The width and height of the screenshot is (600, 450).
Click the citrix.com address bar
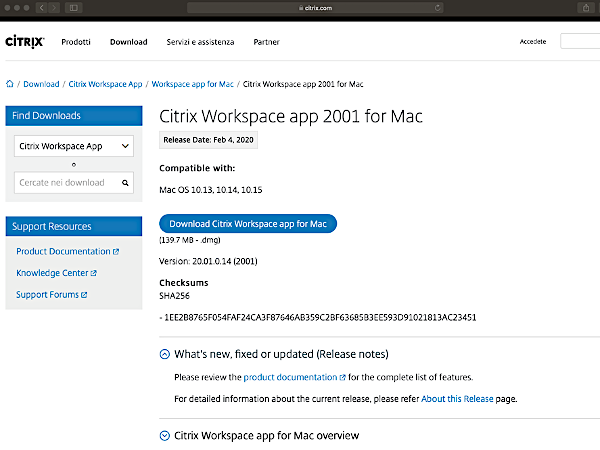(x=315, y=8)
